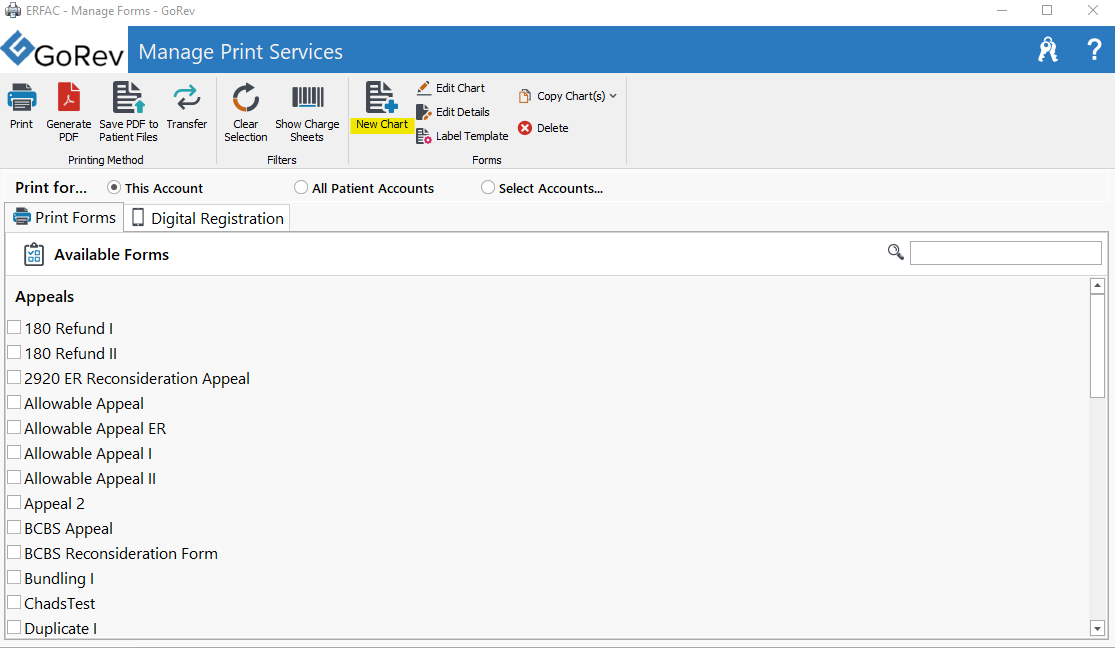Click the scrollbar up arrow

(1097, 286)
